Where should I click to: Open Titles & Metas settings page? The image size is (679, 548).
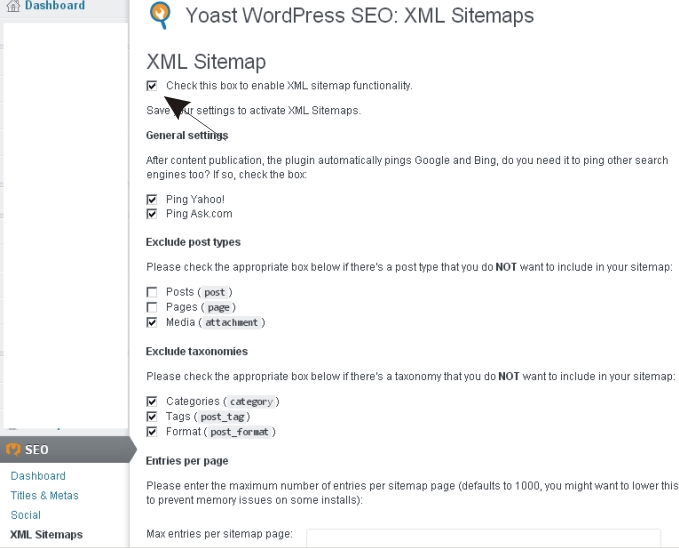pyautogui.click(x=45, y=496)
